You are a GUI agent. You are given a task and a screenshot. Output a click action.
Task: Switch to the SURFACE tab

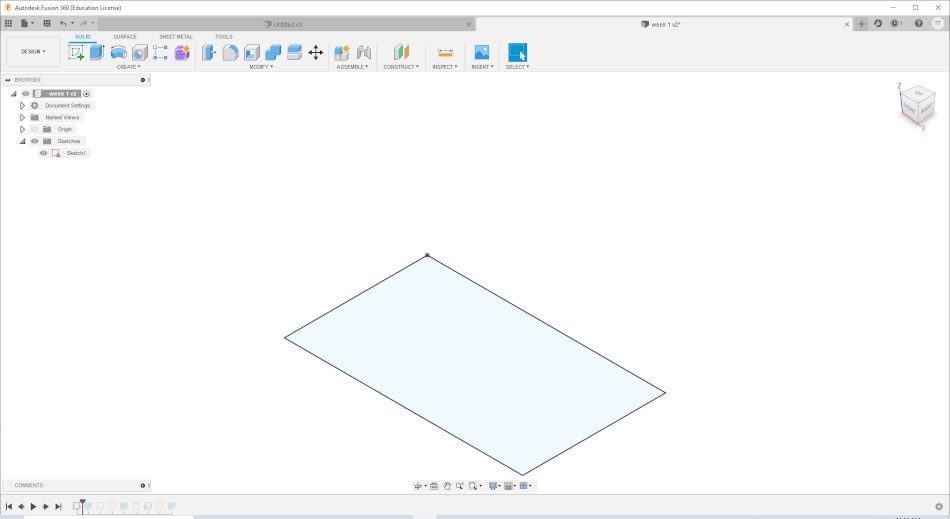point(125,37)
